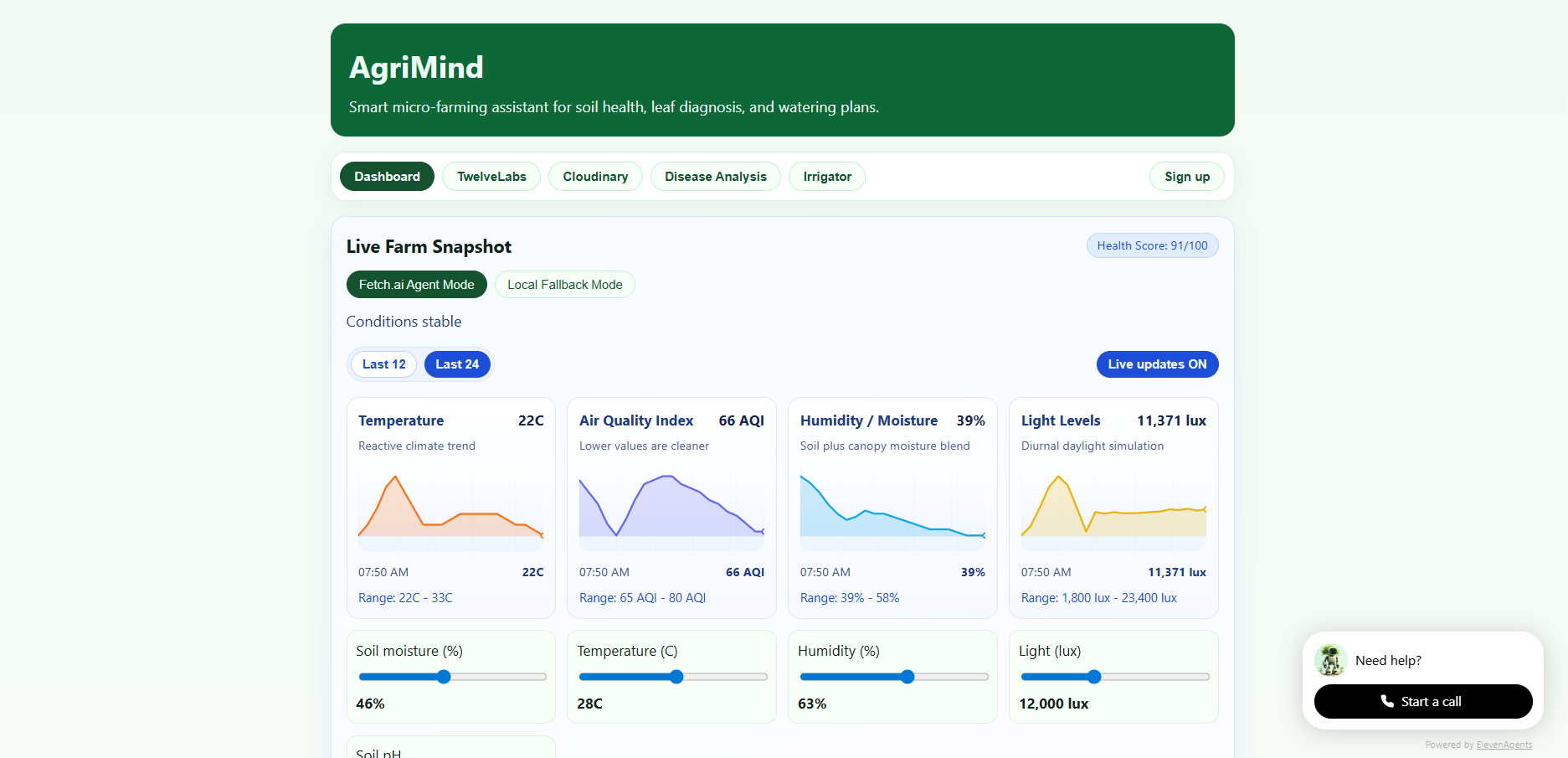Click the 63% humidity slider value
Image resolution: width=1568 pixels, height=758 pixels.
click(x=812, y=704)
